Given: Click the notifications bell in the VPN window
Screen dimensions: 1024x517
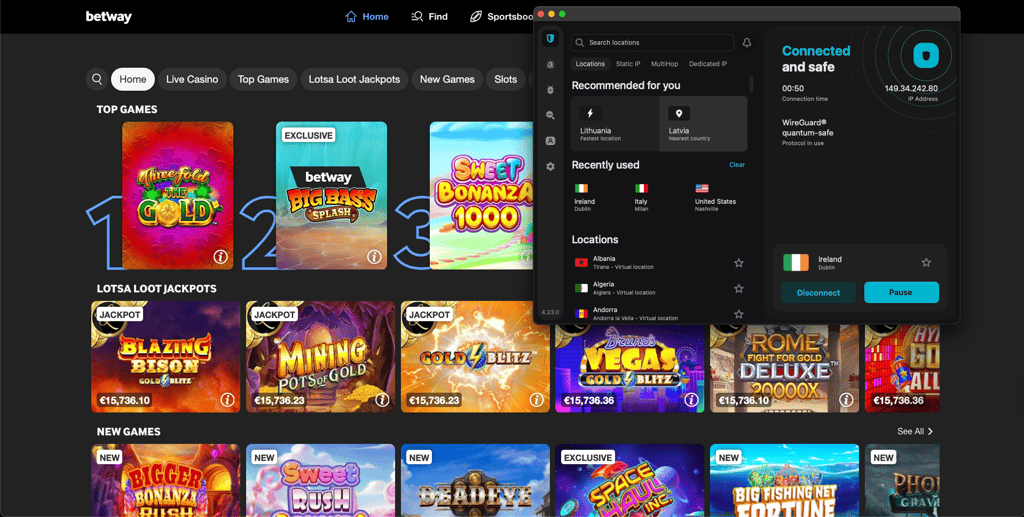Looking at the screenshot, I should [746, 42].
